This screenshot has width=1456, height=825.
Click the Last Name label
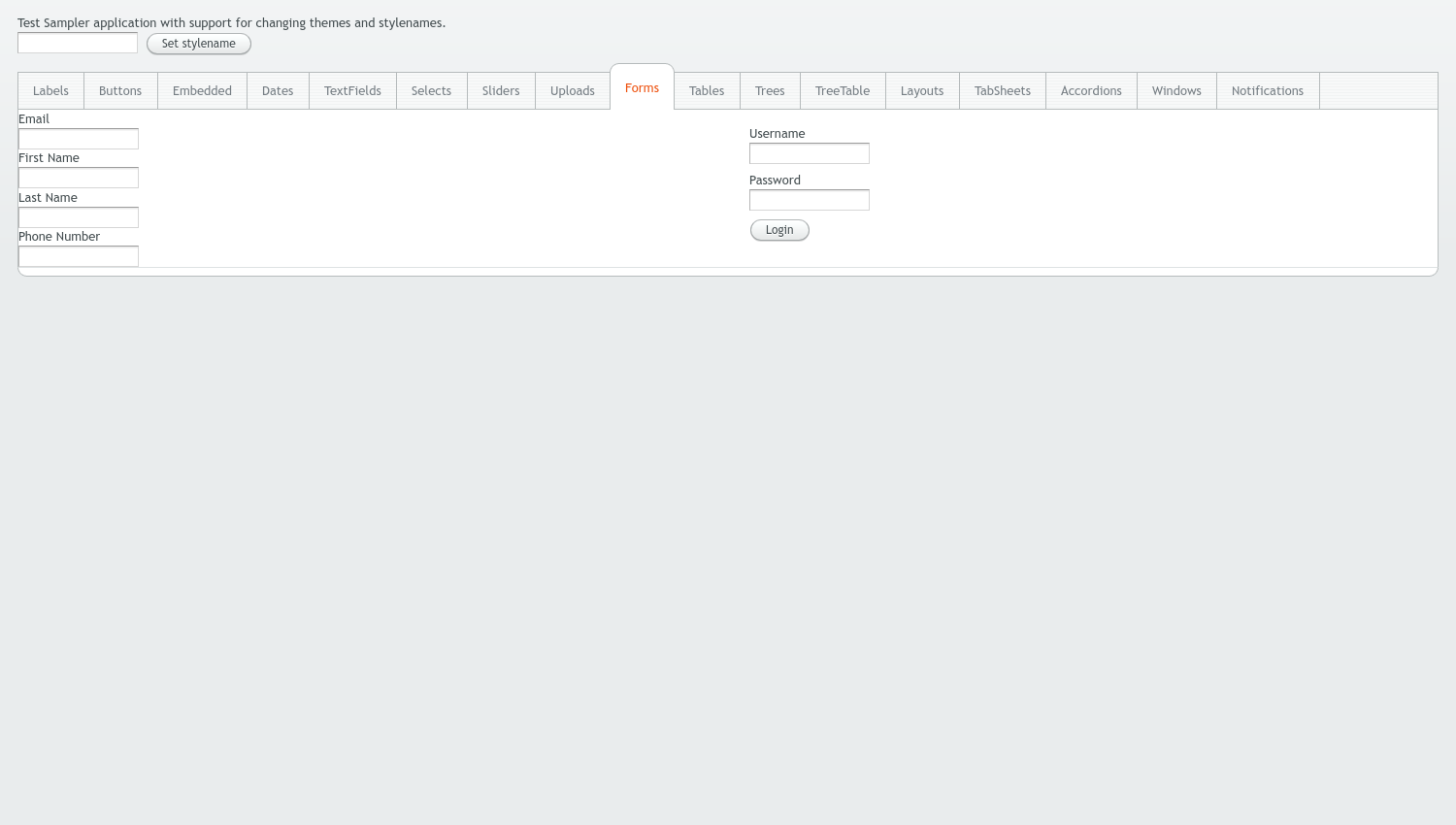click(x=48, y=198)
